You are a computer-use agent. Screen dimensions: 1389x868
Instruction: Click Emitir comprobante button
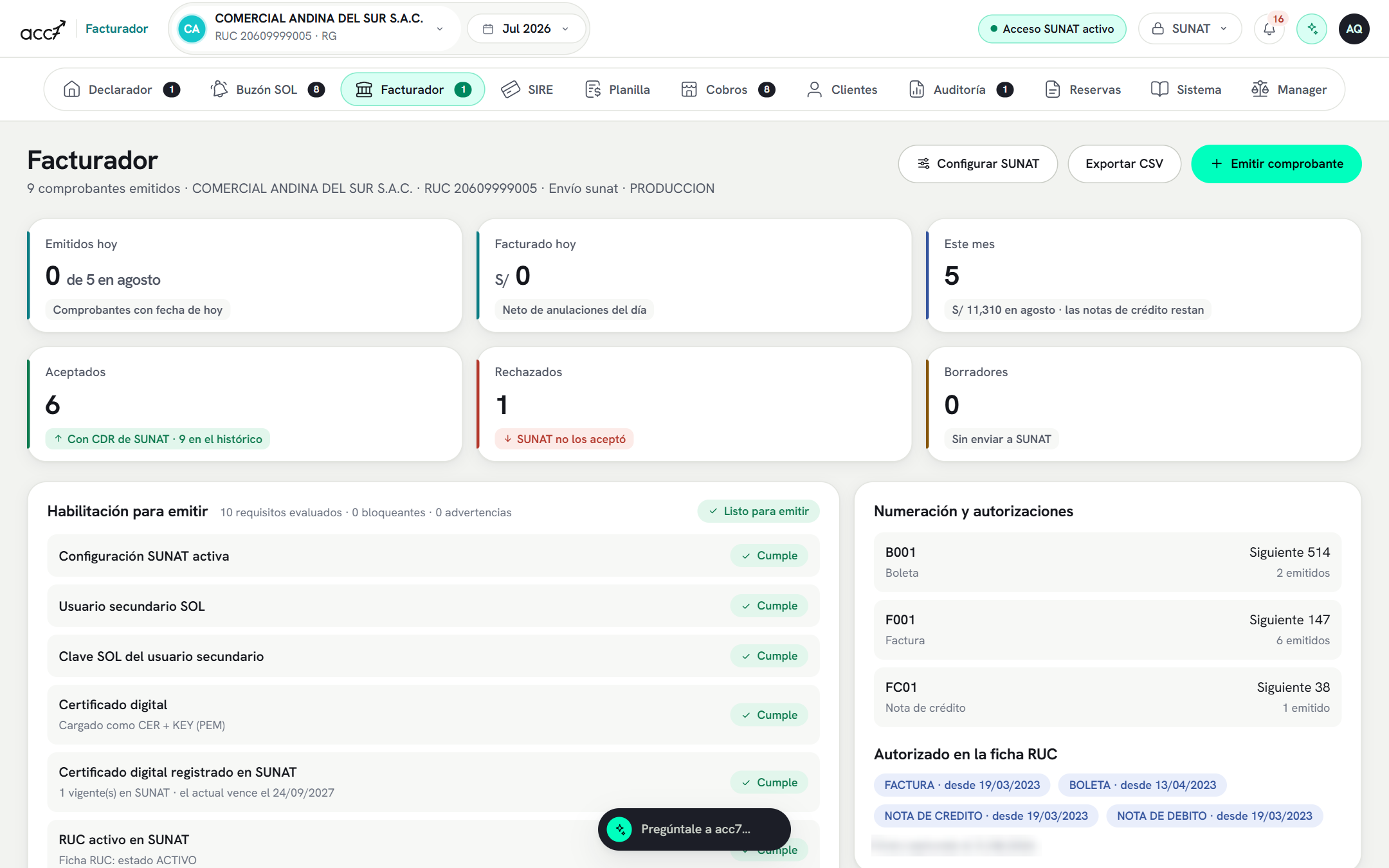[1276, 164]
